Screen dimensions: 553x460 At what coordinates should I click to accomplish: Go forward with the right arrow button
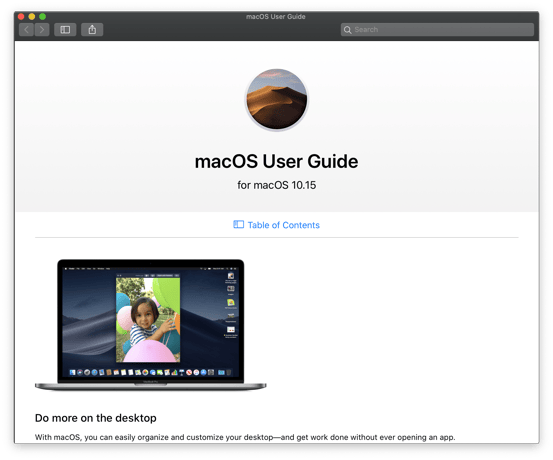point(42,30)
